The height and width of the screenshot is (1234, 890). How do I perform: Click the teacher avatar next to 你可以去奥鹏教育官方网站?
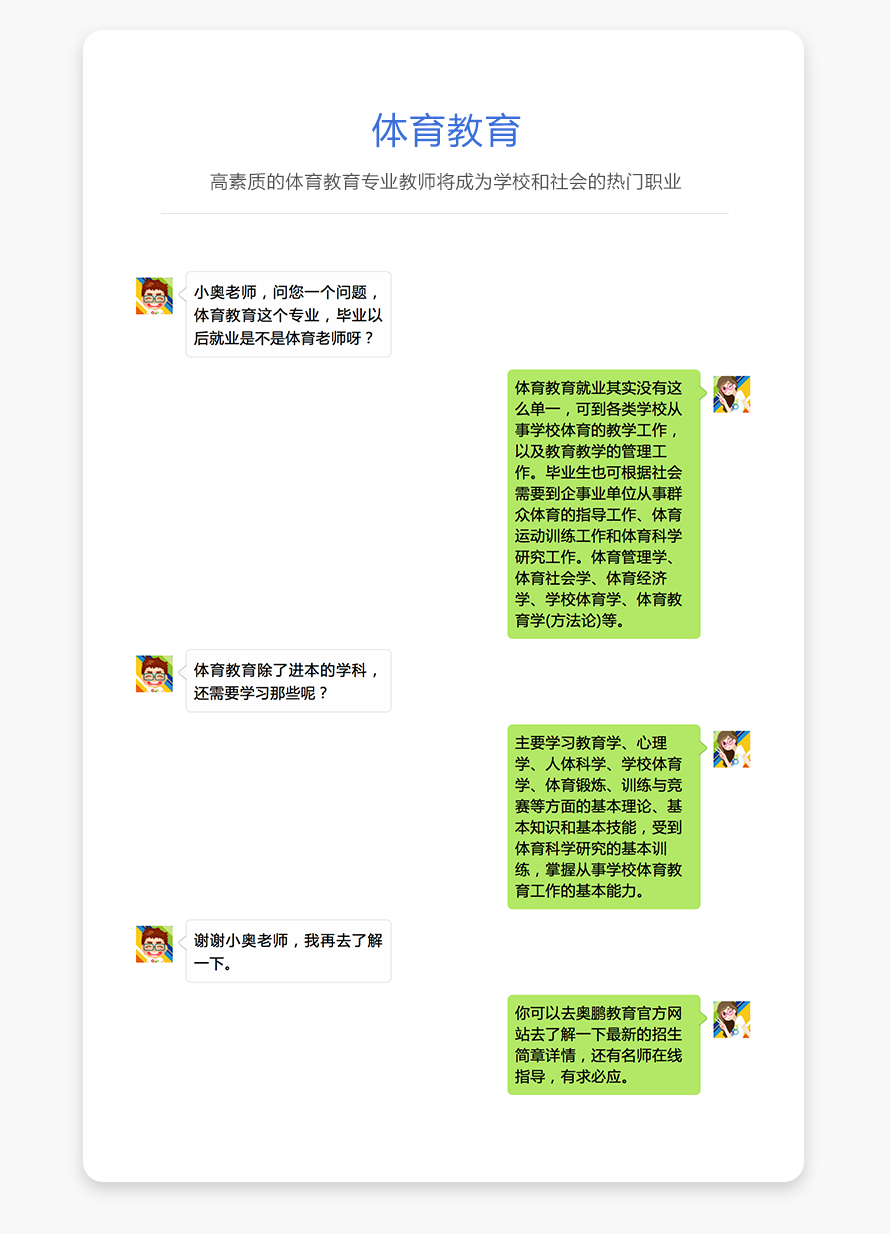(732, 1019)
